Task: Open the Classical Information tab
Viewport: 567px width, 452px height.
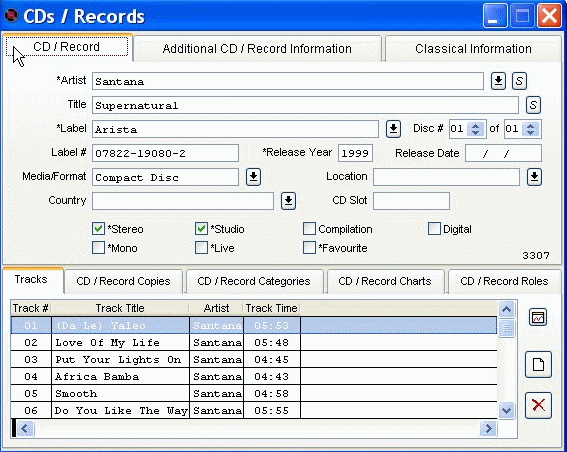Action: (x=473, y=48)
